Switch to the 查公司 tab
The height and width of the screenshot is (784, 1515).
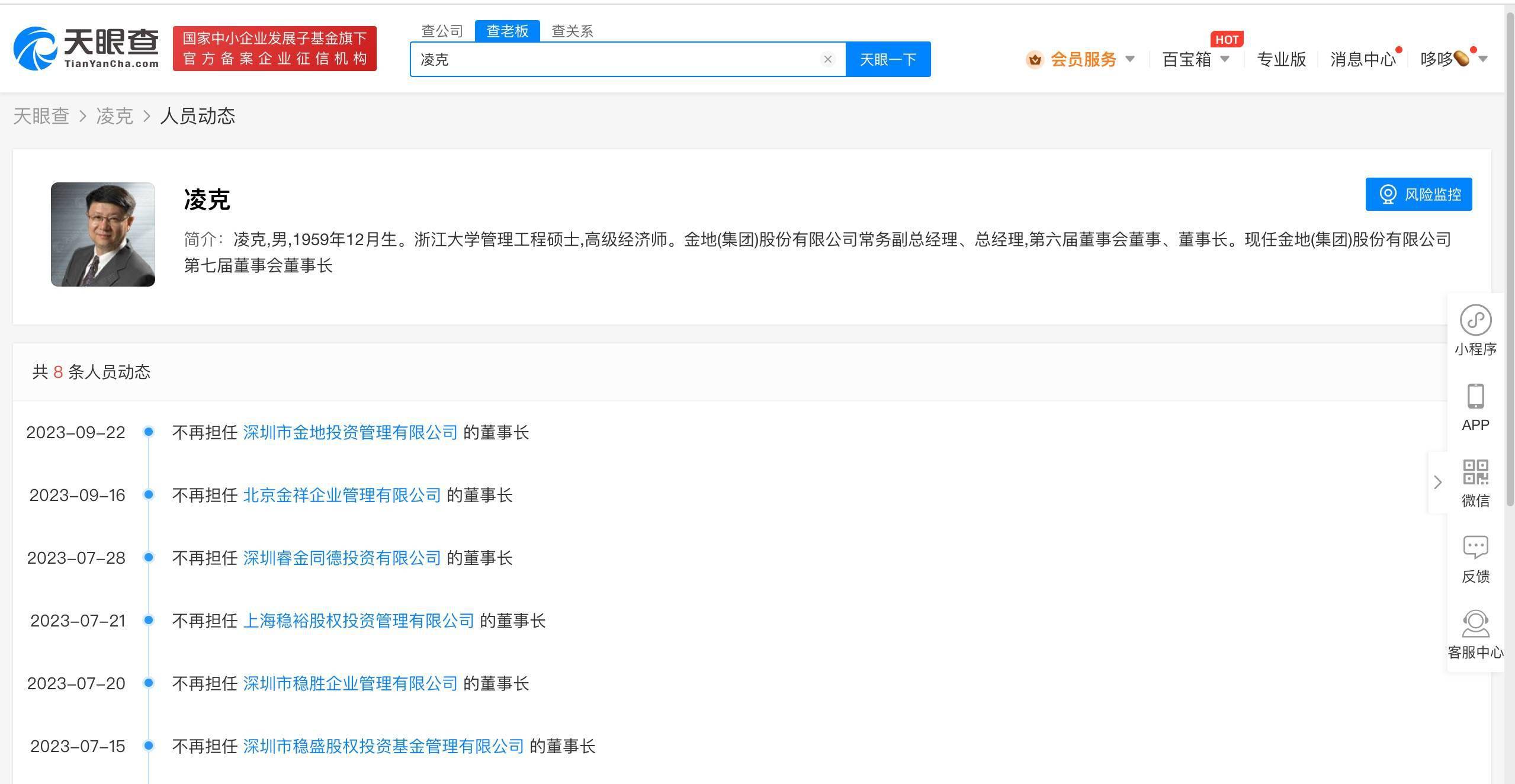[x=442, y=31]
